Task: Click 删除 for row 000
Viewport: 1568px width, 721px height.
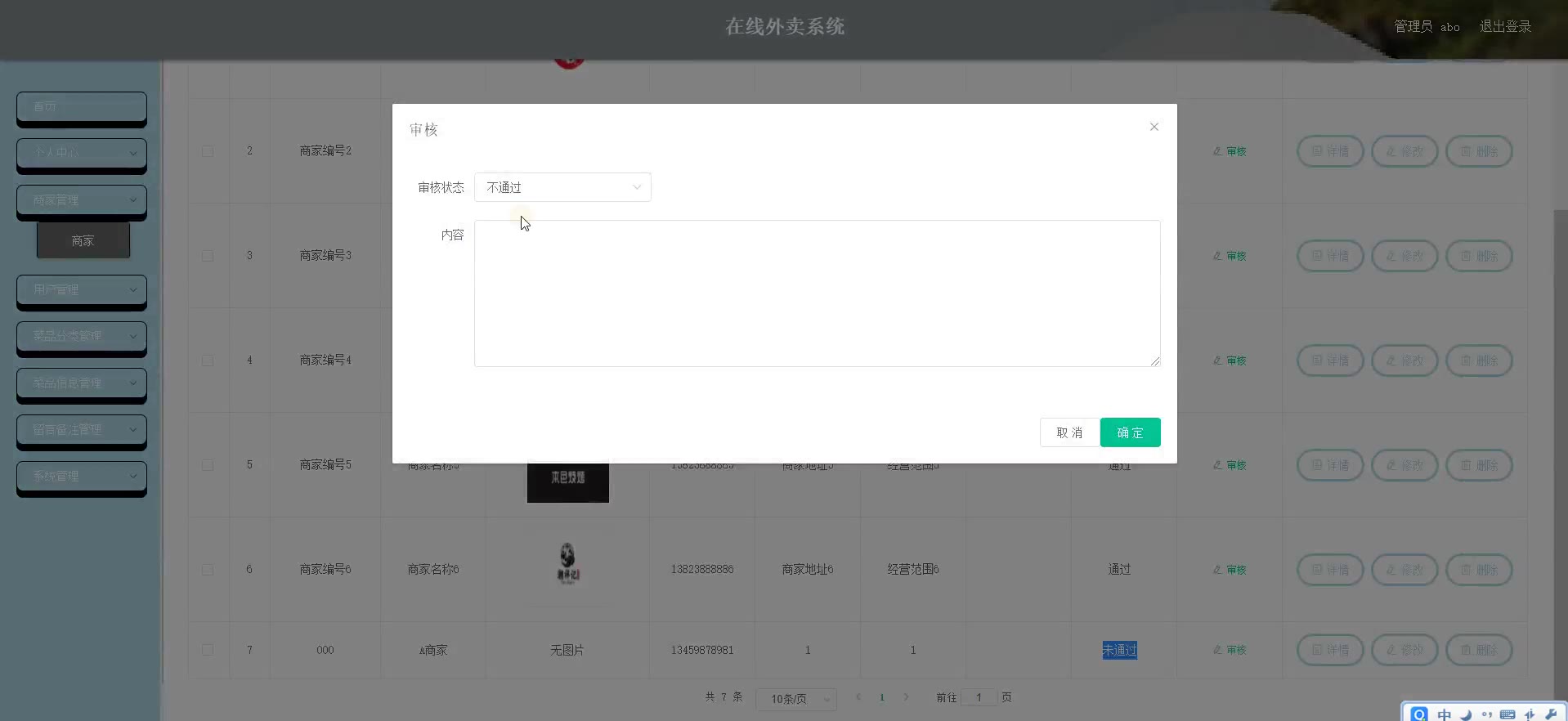Action: click(x=1479, y=650)
